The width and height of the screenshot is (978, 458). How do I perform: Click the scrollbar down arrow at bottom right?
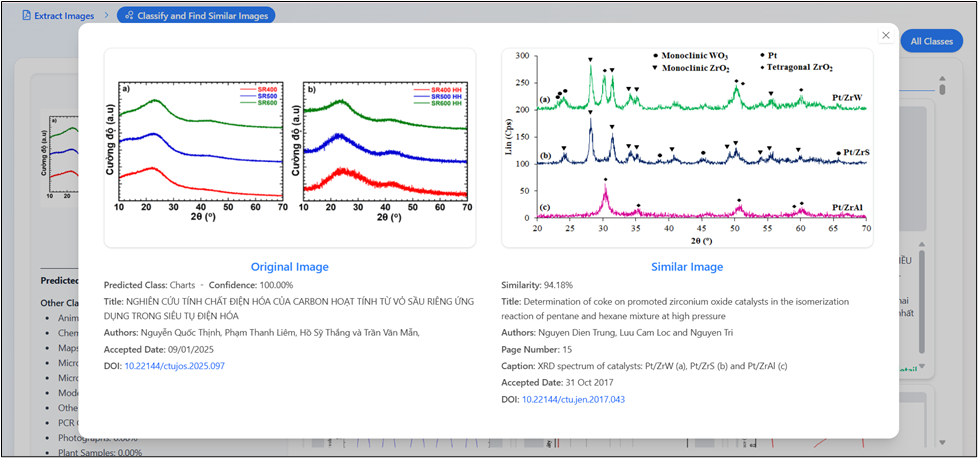click(942, 442)
